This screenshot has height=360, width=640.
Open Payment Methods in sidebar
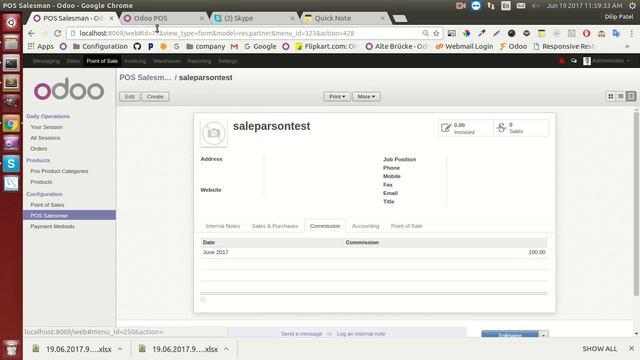point(53,227)
